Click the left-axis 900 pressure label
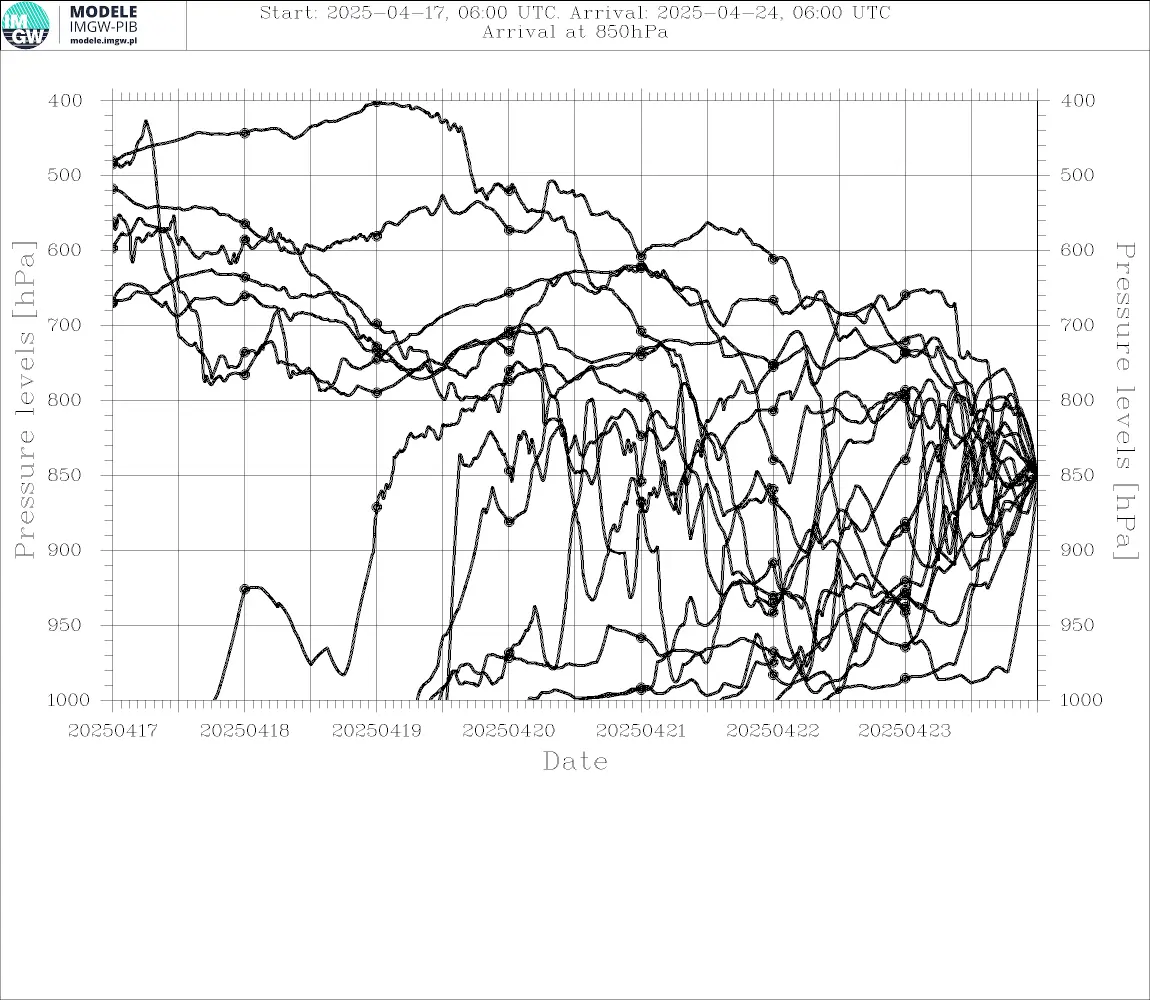This screenshot has height=1000, width=1150. coord(65,550)
